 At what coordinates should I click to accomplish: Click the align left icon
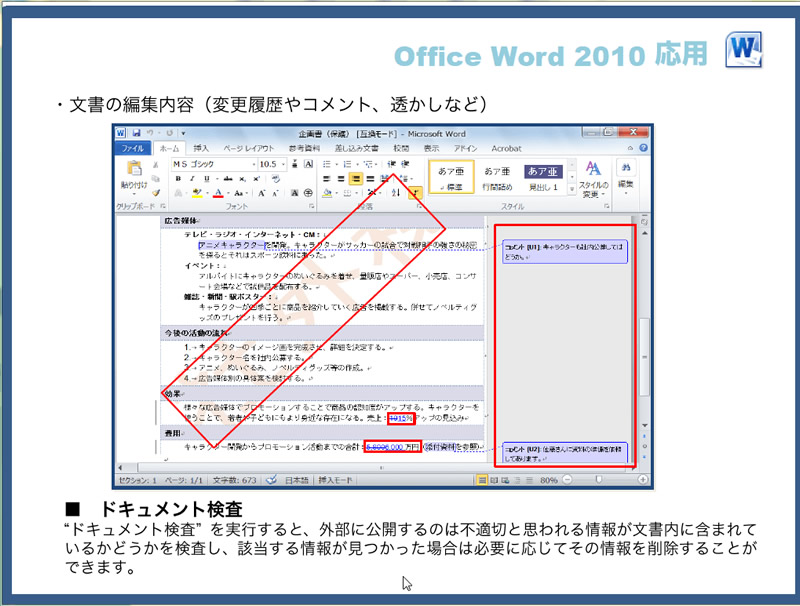pyautogui.click(x=327, y=179)
